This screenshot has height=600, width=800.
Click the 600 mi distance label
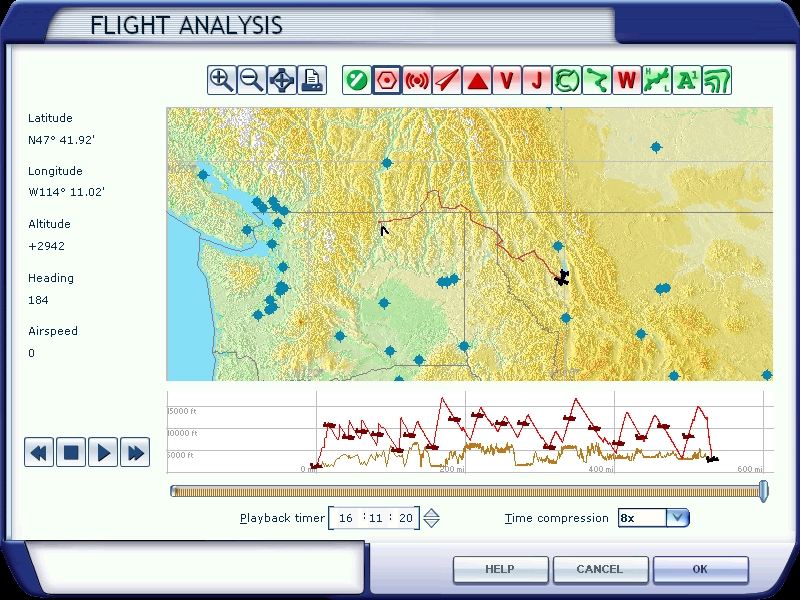(x=750, y=469)
